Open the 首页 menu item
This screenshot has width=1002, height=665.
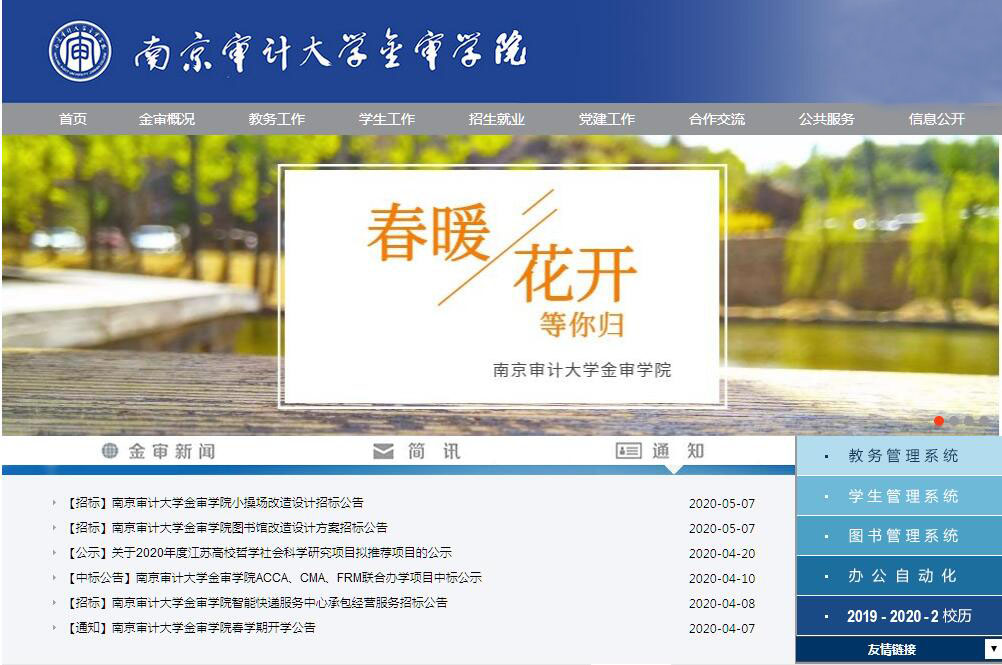point(73,119)
